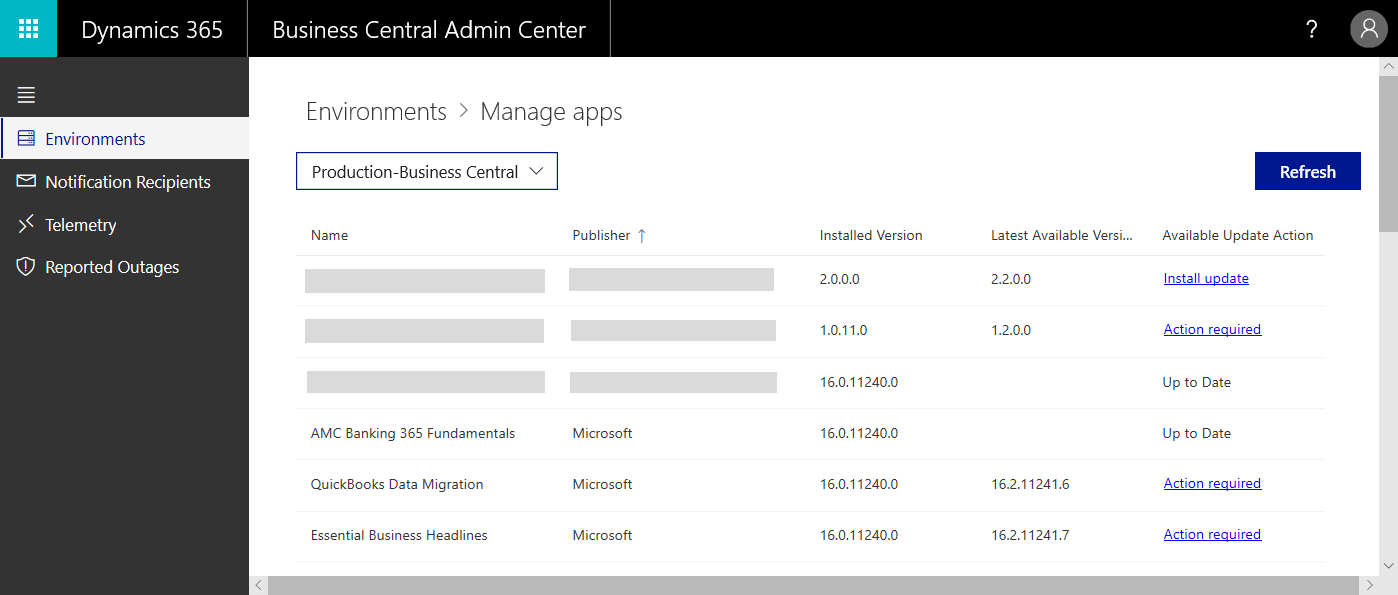This screenshot has width=1398, height=595.
Task: Click the Refresh button
Action: 1307,171
